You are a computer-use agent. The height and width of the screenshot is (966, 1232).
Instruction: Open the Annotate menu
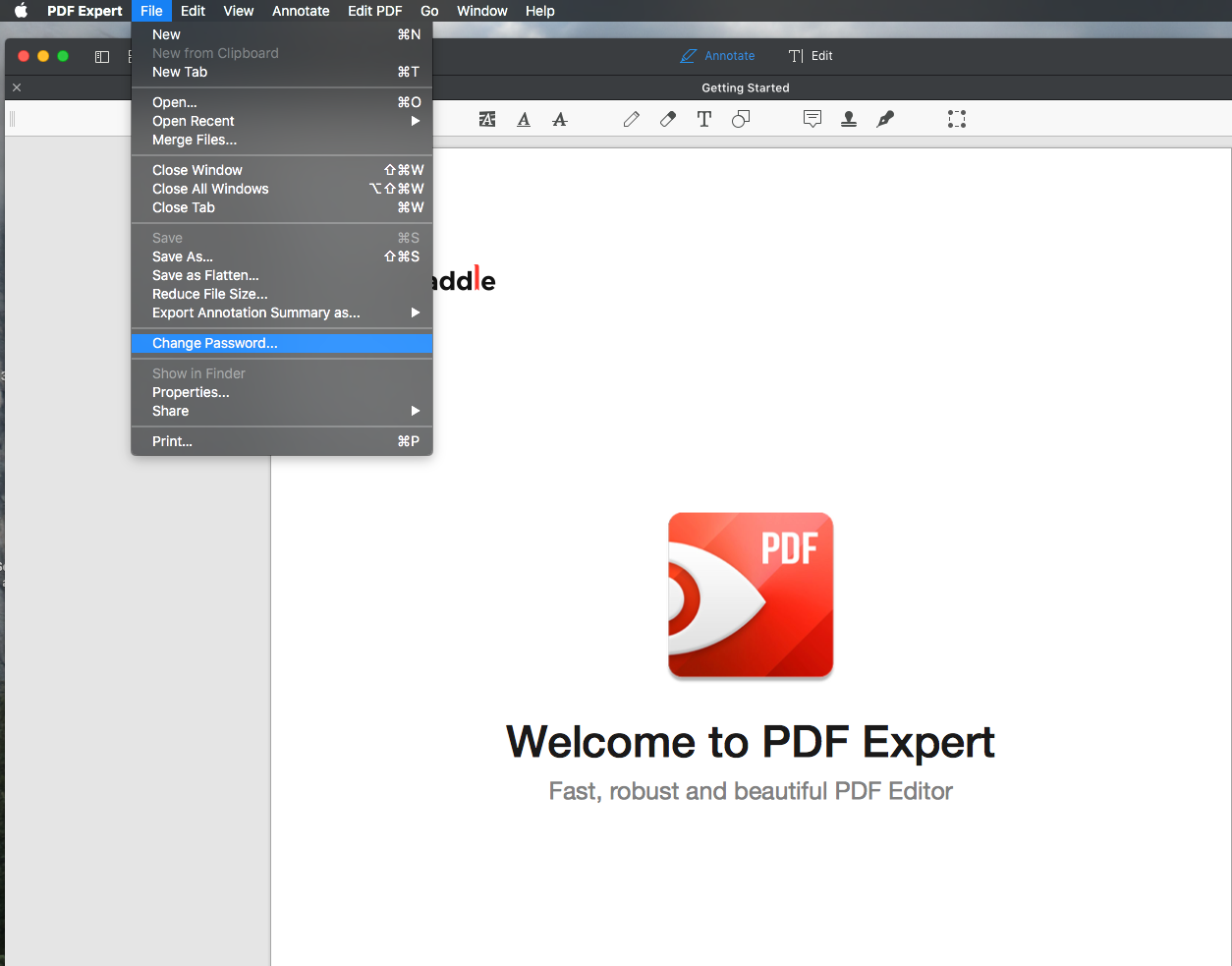301,11
